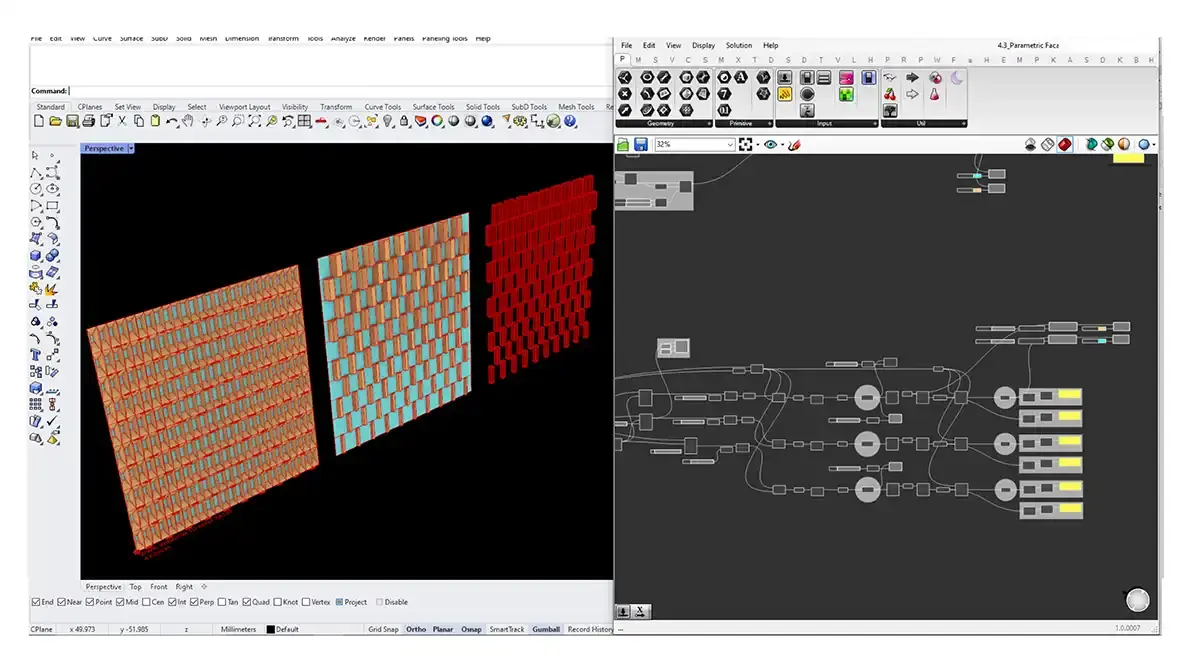The image size is (1190, 666).
Task: Open the Solution menu in Grasshopper
Action: click(738, 46)
